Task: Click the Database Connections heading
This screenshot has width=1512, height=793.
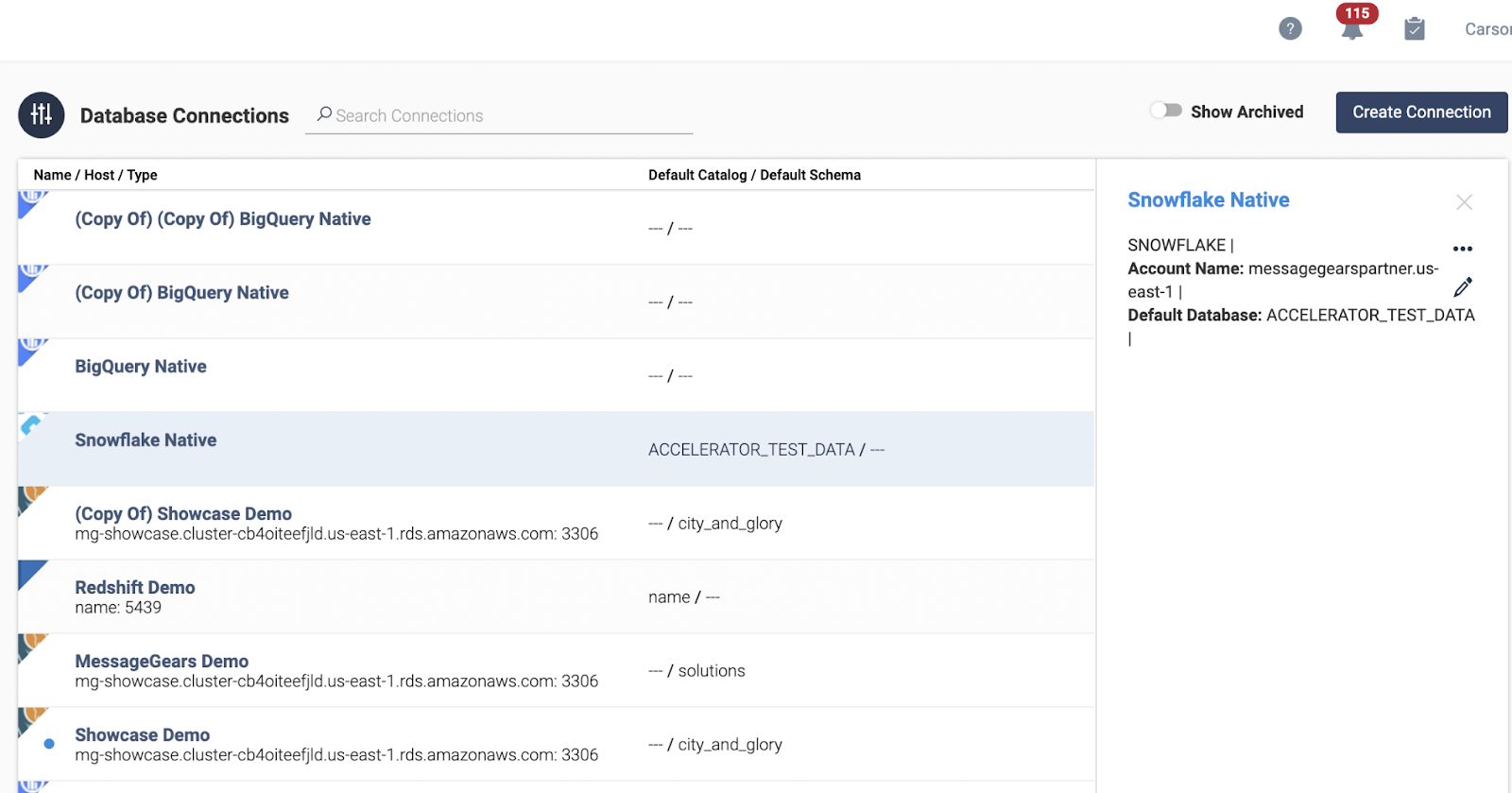Action: pyautogui.click(x=184, y=116)
